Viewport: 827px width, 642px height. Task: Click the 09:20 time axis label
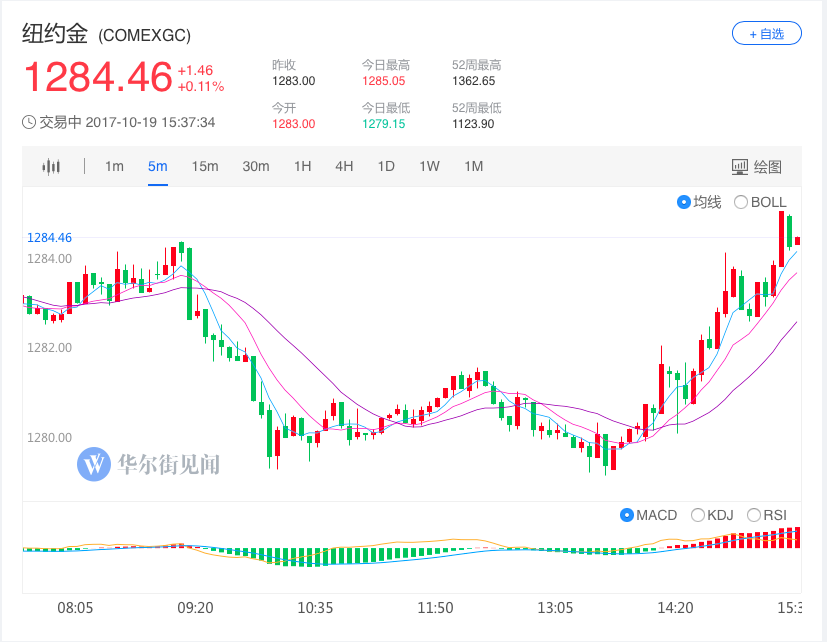(x=195, y=608)
